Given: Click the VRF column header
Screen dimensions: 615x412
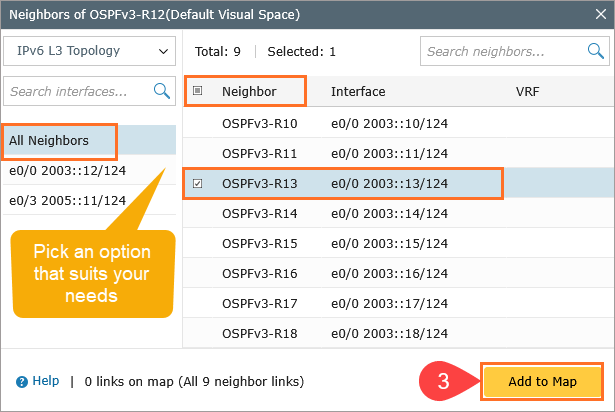Looking at the screenshot, I should [527, 91].
